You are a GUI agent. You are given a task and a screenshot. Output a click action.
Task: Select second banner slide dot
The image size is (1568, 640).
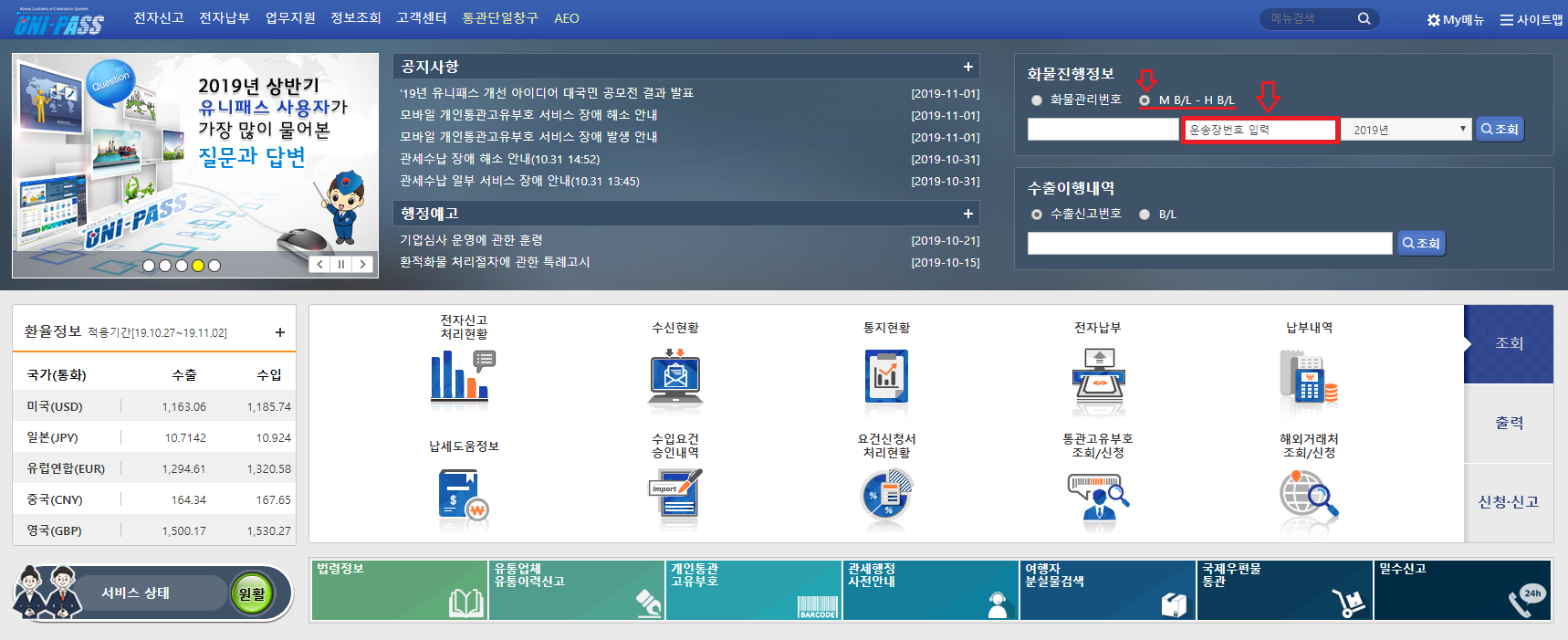pos(165,266)
